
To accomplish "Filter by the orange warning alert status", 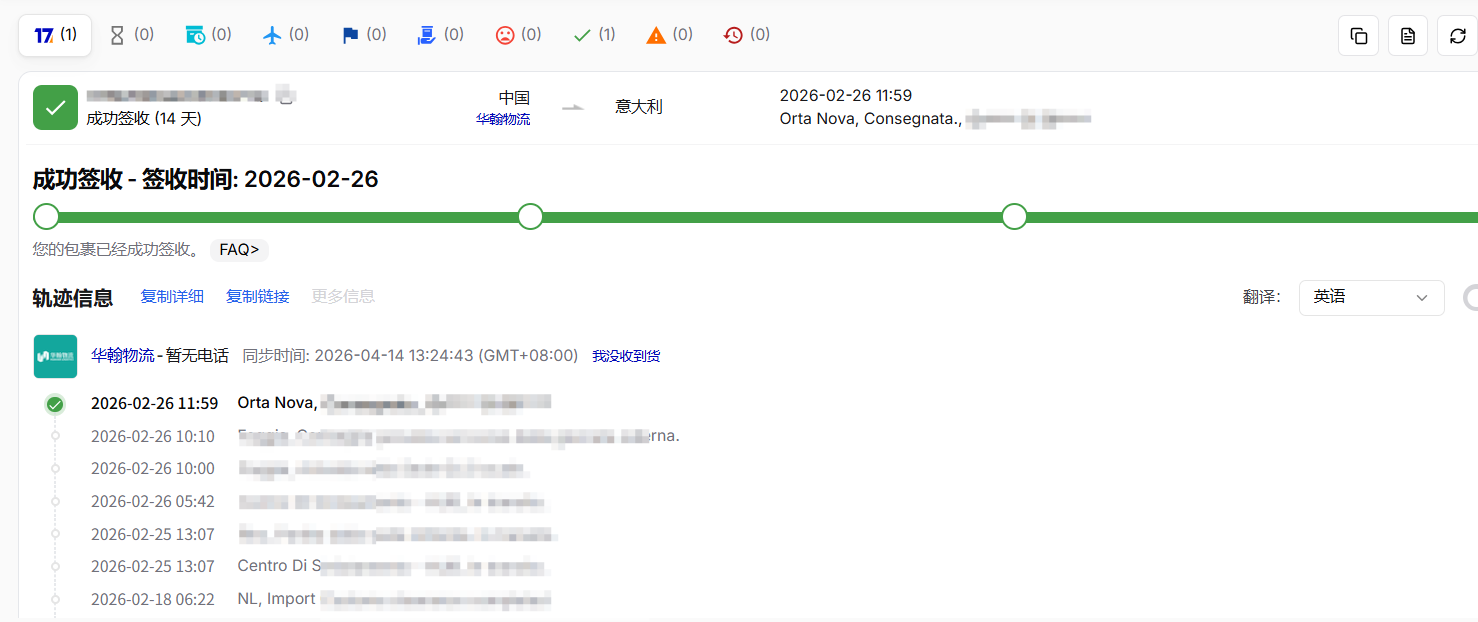I will pyautogui.click(x=669, y=35).
